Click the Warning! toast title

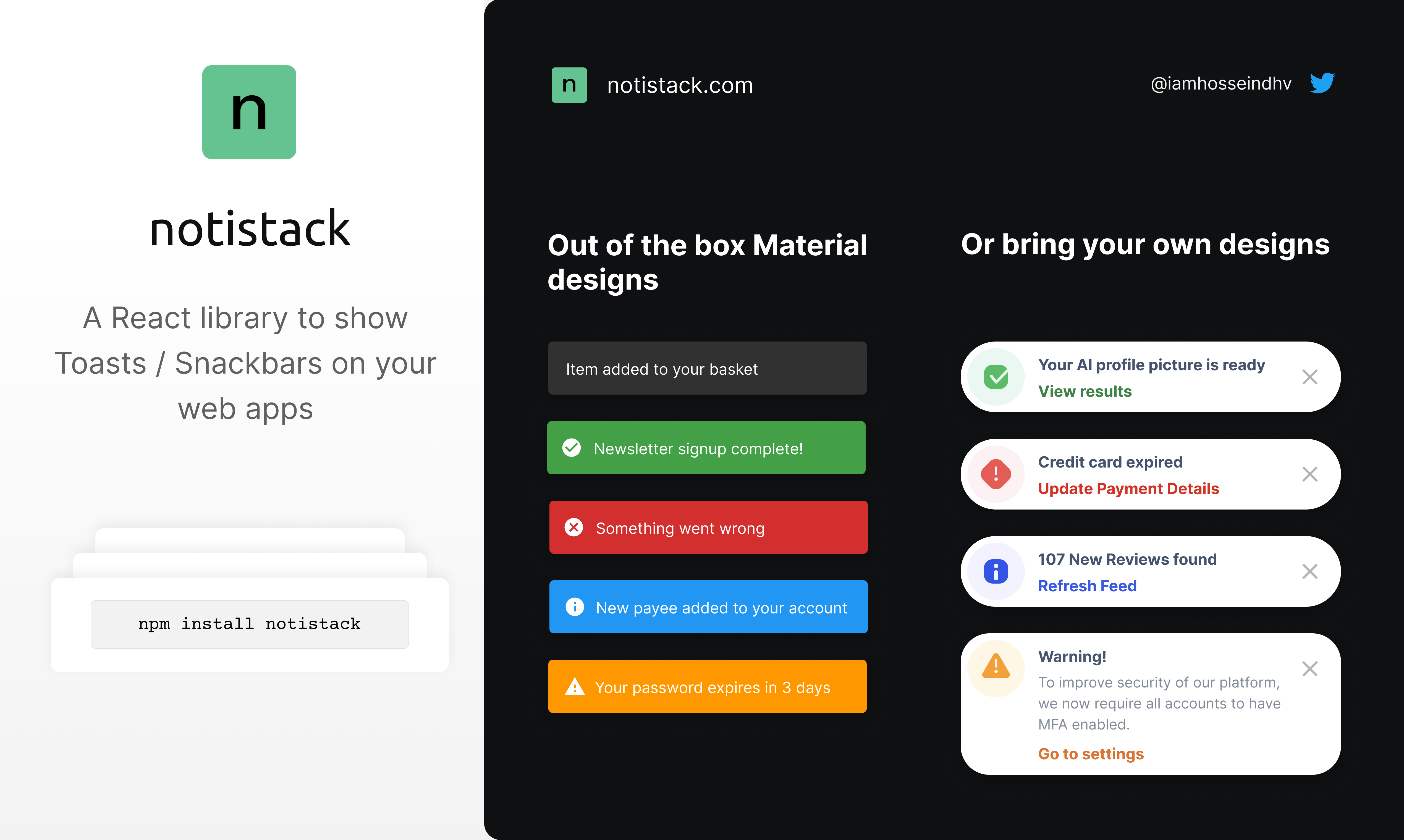(x=1072, y=657)
